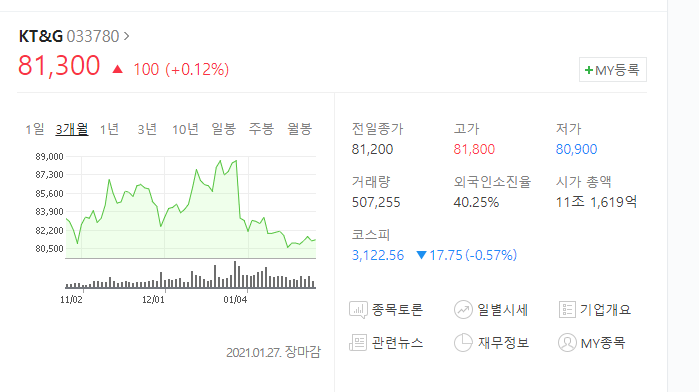Viewport: 699px width, 392px height.
Task: Open the 재무정보 pie chart icon
Action: point(463,342)
